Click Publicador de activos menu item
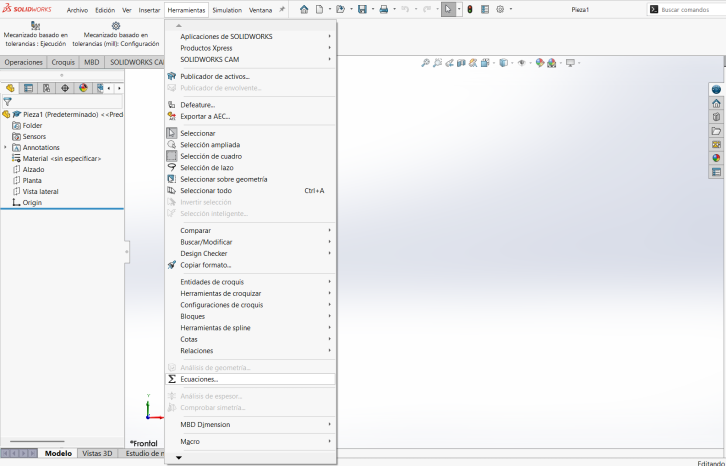The width and height of the screenshot is (726, 466). point(250,76)
